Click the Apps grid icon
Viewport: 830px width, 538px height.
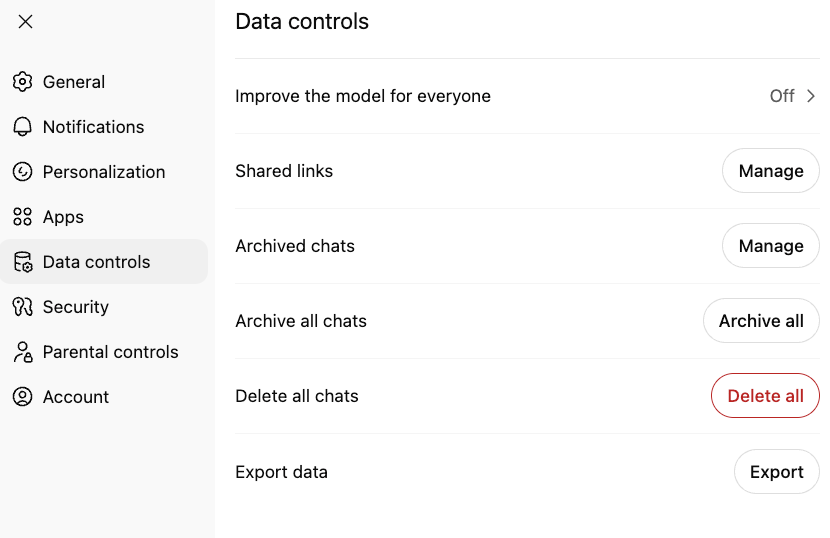click(22, 217)
